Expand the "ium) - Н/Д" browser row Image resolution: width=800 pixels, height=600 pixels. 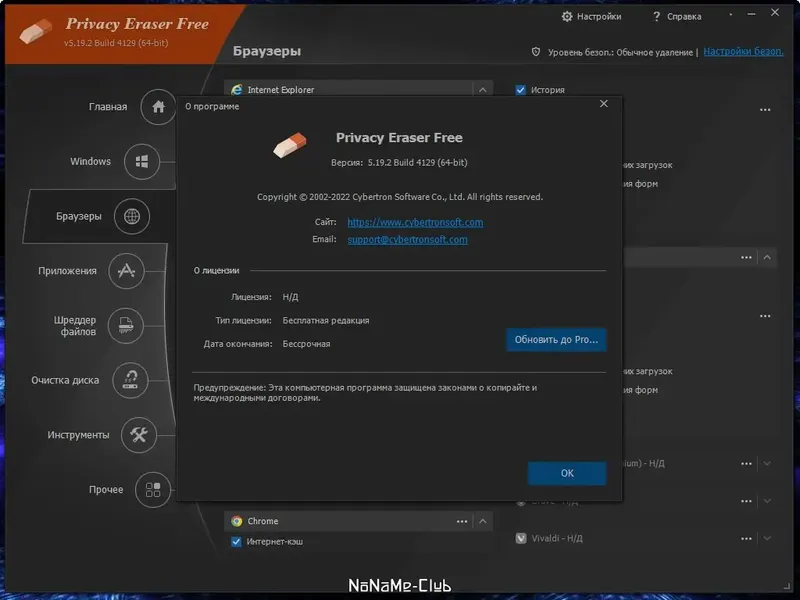[x=767, y=463]
